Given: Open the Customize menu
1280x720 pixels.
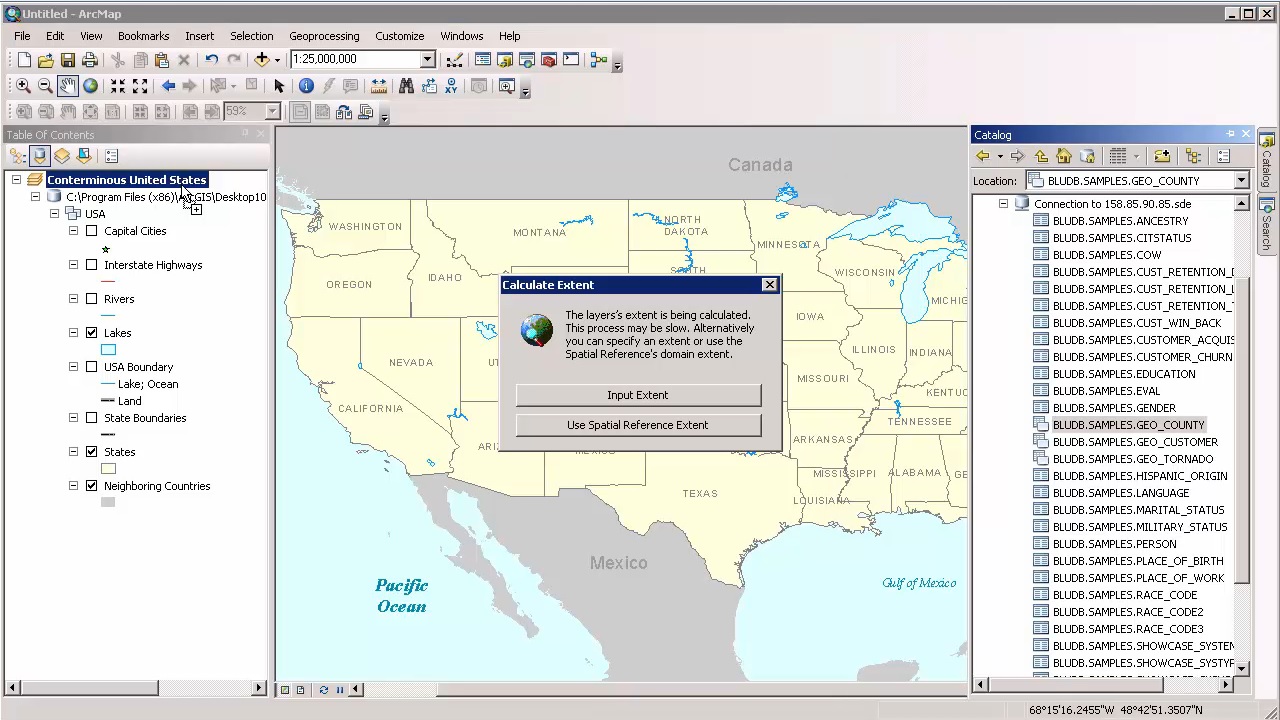Looking at the screenshot, I should 399,36.
